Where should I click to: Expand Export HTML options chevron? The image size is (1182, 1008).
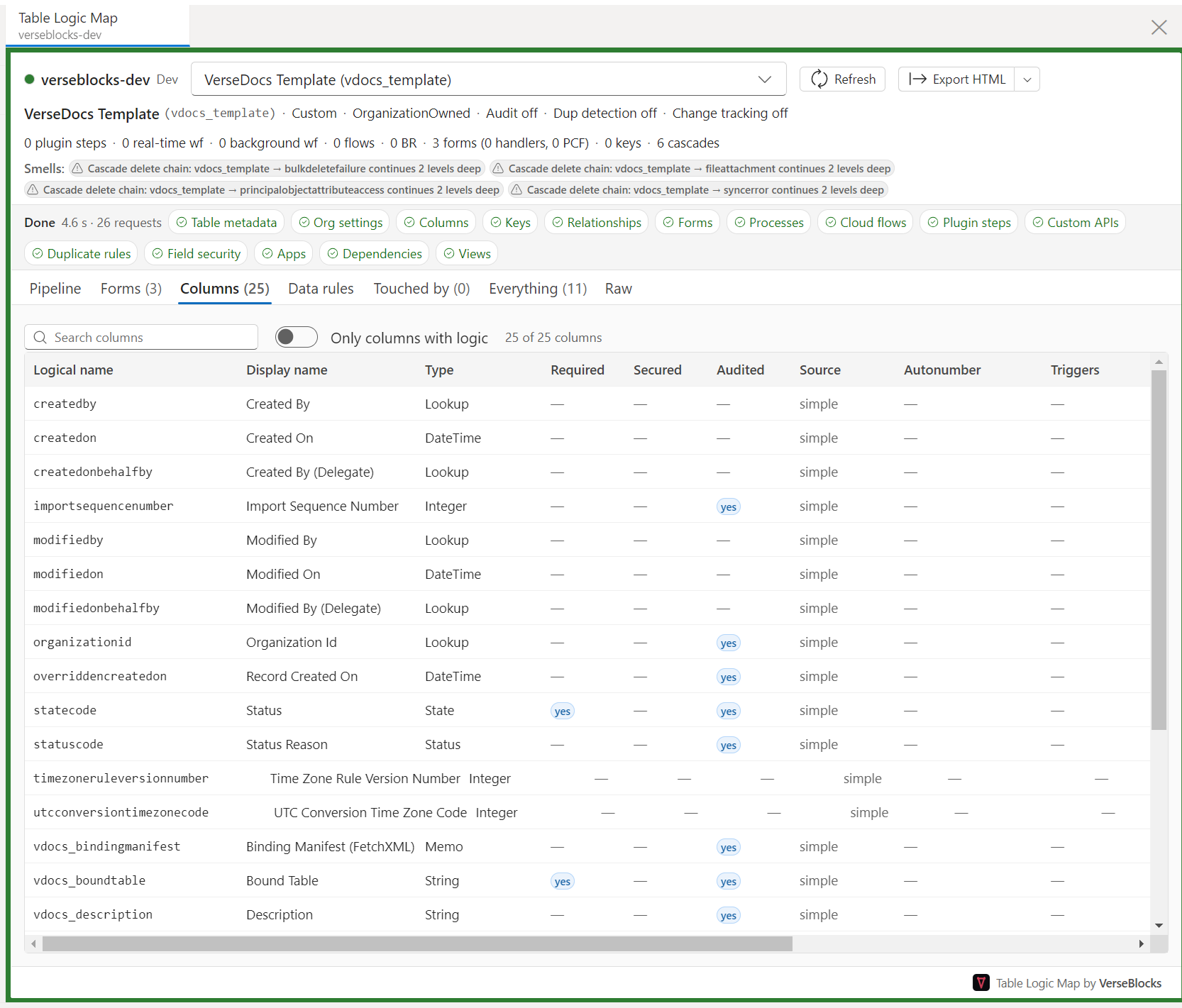pyautogui.click(x=1027, y=79)
